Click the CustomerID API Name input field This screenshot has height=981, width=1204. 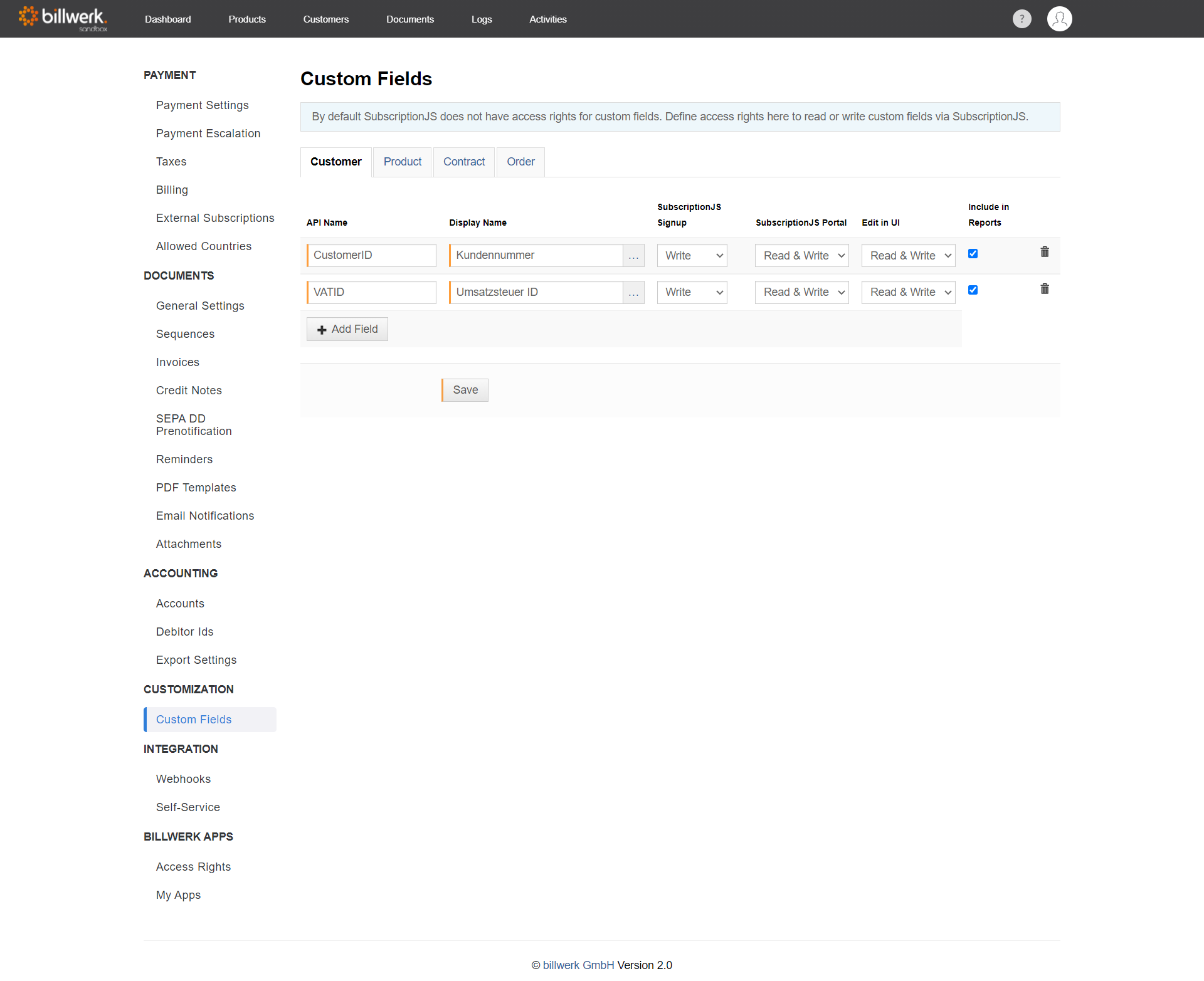[x=371, y=254]
